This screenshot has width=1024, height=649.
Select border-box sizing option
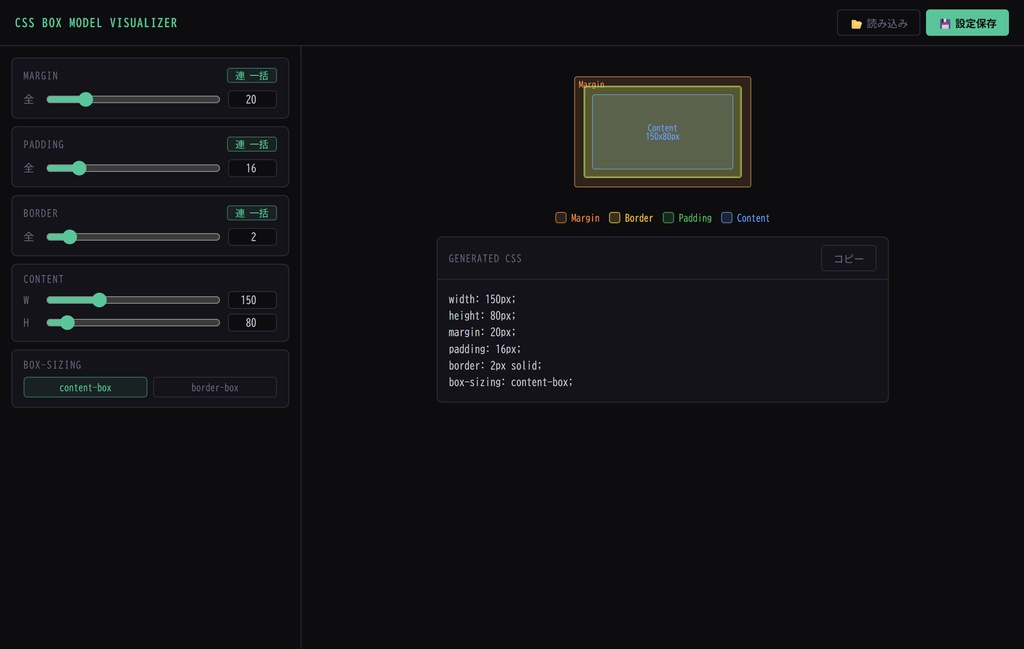215,387
